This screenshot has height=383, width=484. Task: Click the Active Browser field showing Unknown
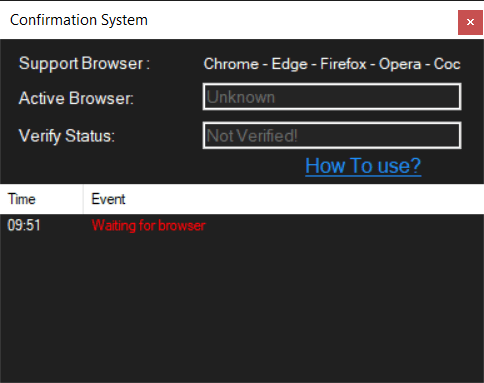332,97
